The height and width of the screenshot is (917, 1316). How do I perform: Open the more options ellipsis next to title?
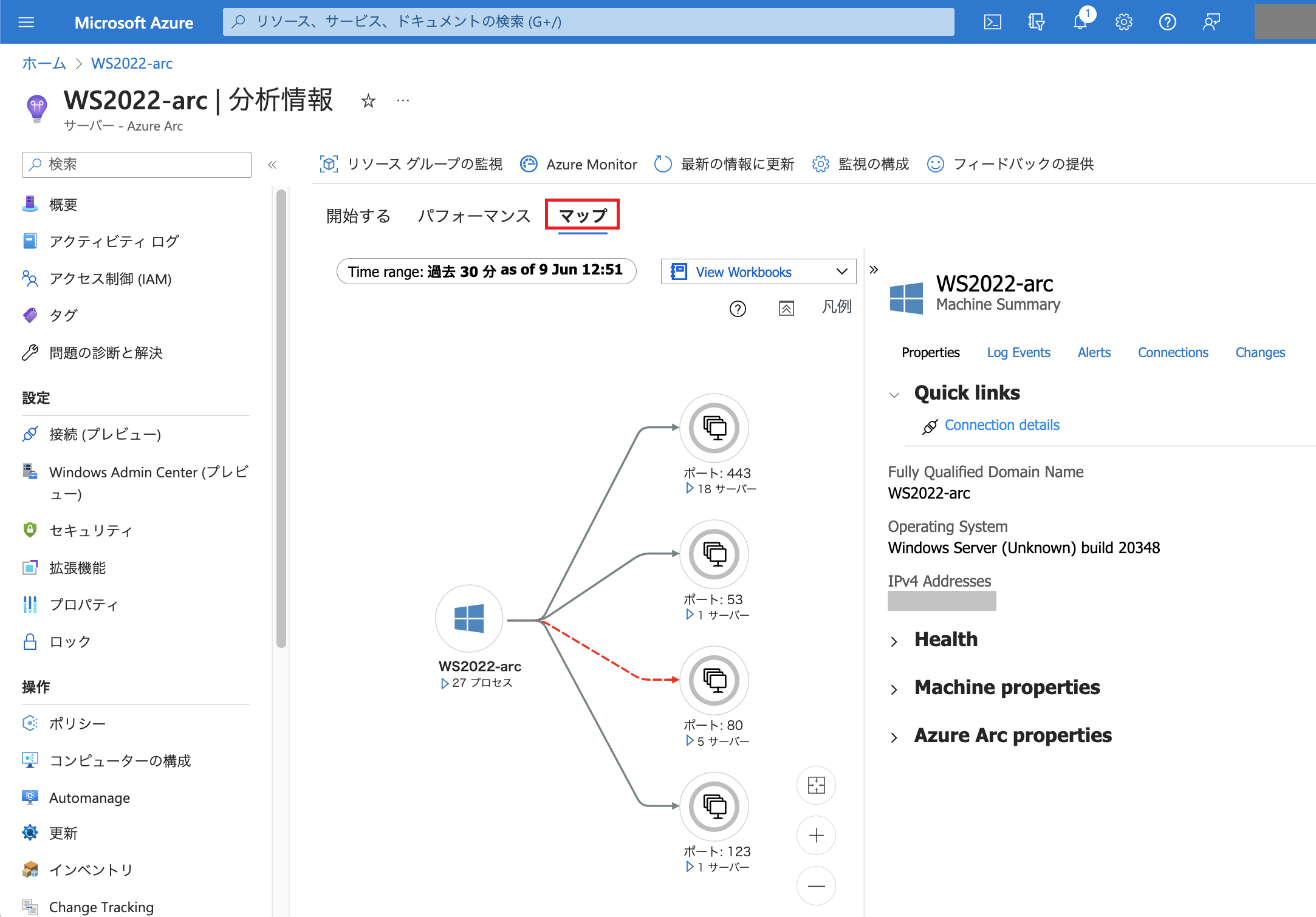[403, 101]
